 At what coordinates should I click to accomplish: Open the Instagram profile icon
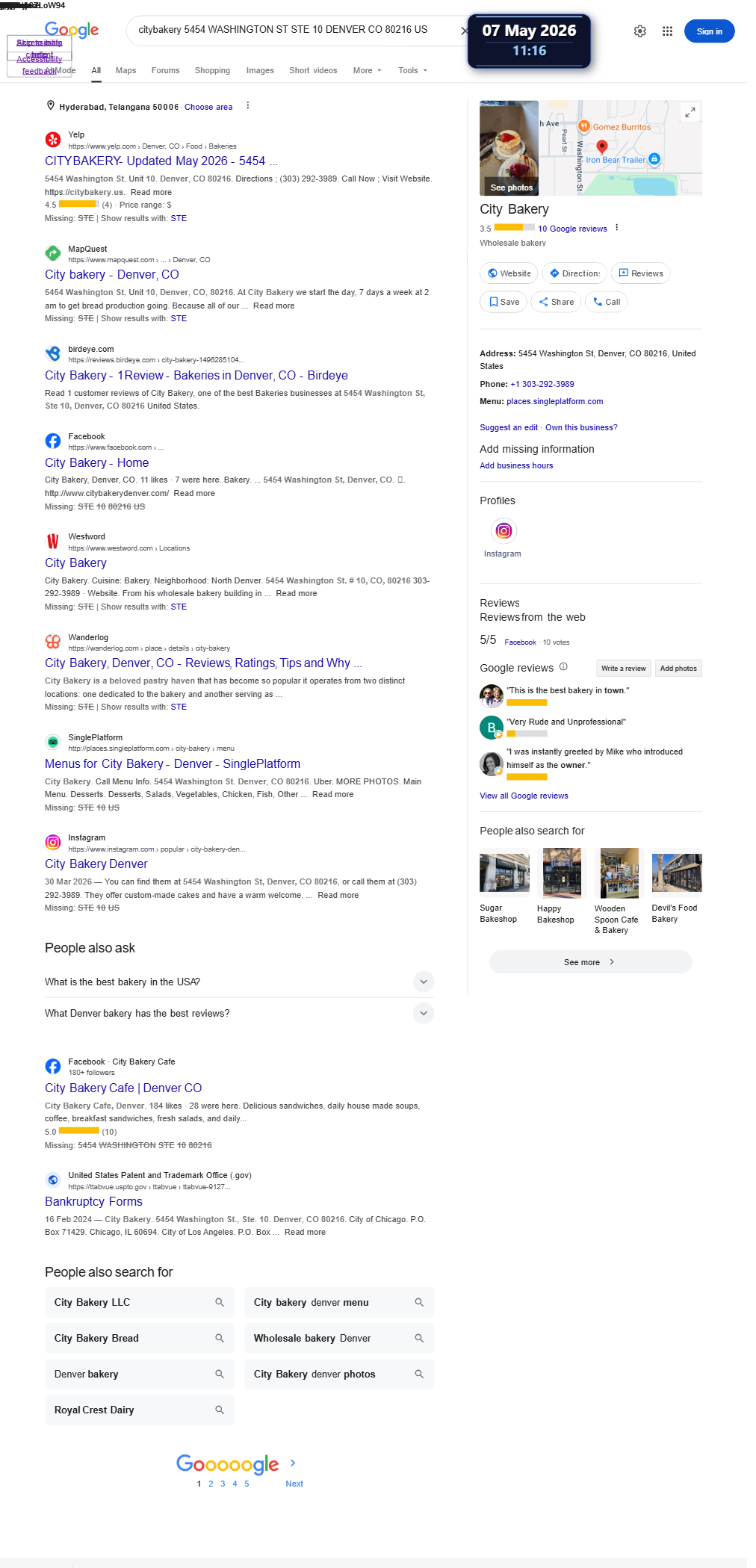(x=504, y=531)
